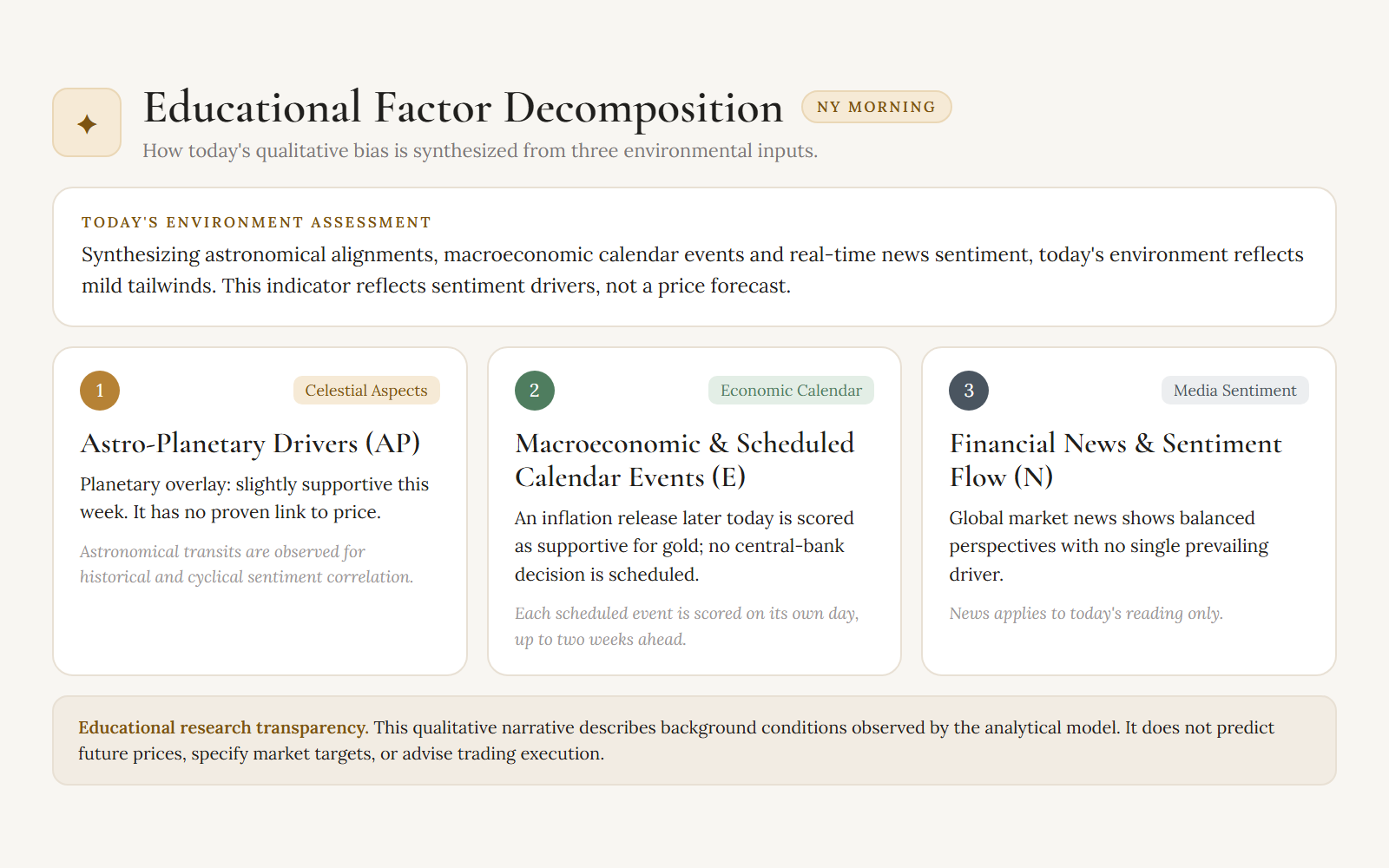Click the NY MORNING session badge
1389x868 pixels.
pyautogui.click(x=876, y=107)
